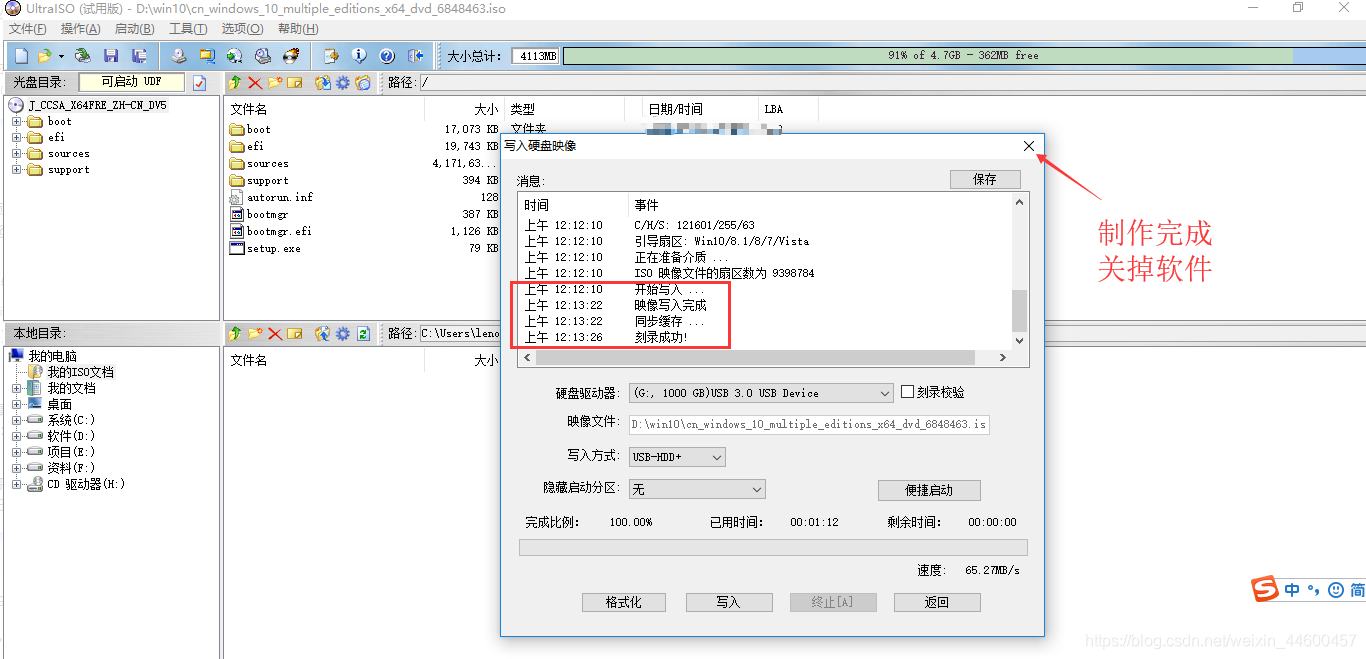Click the 返回 button
Screen dimensions: 1366x659
[937, 602]
